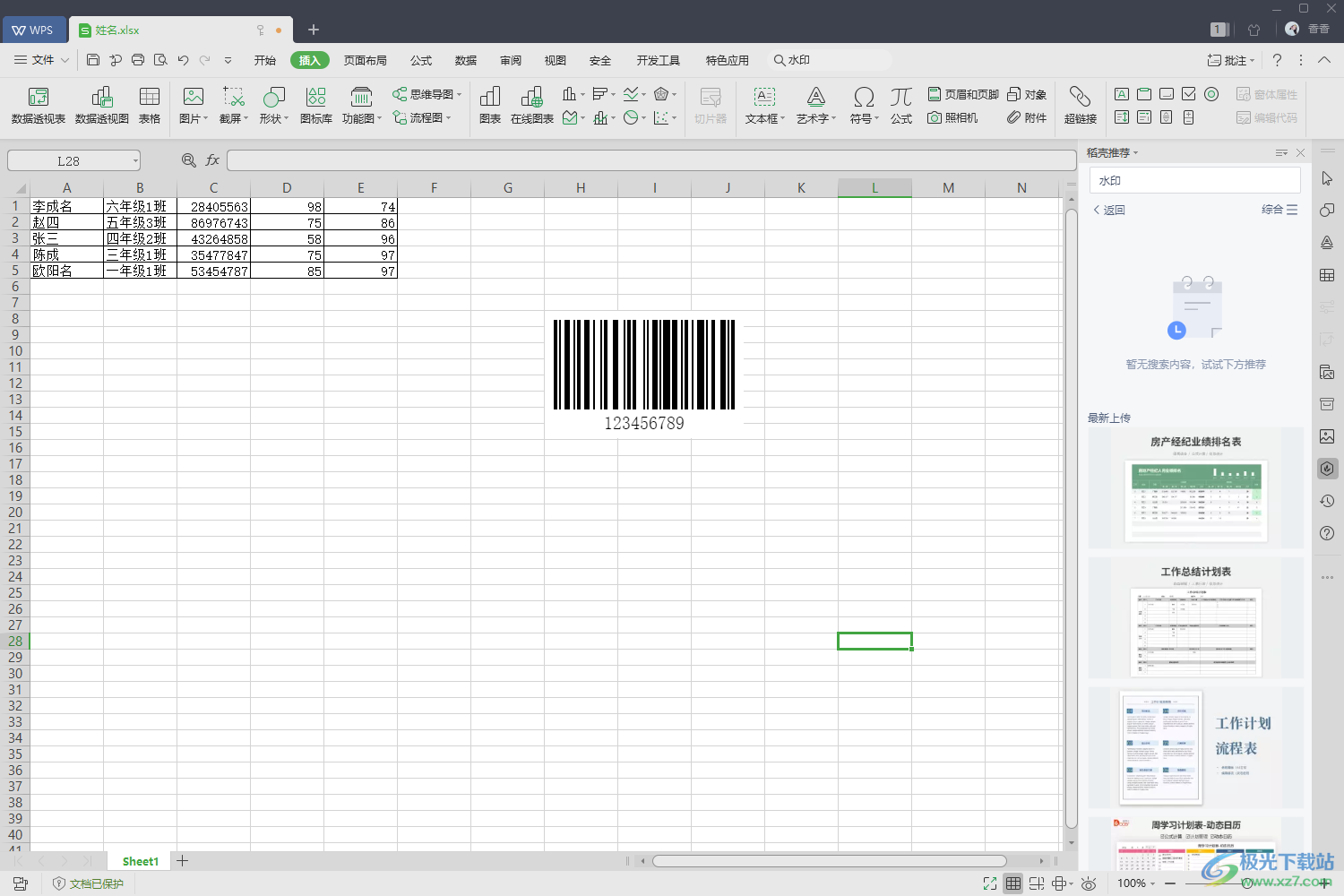Click the 文档已保护 status bar button
Image resolution: width=1344 pixels, height=896 pixels.
(88, 883)
